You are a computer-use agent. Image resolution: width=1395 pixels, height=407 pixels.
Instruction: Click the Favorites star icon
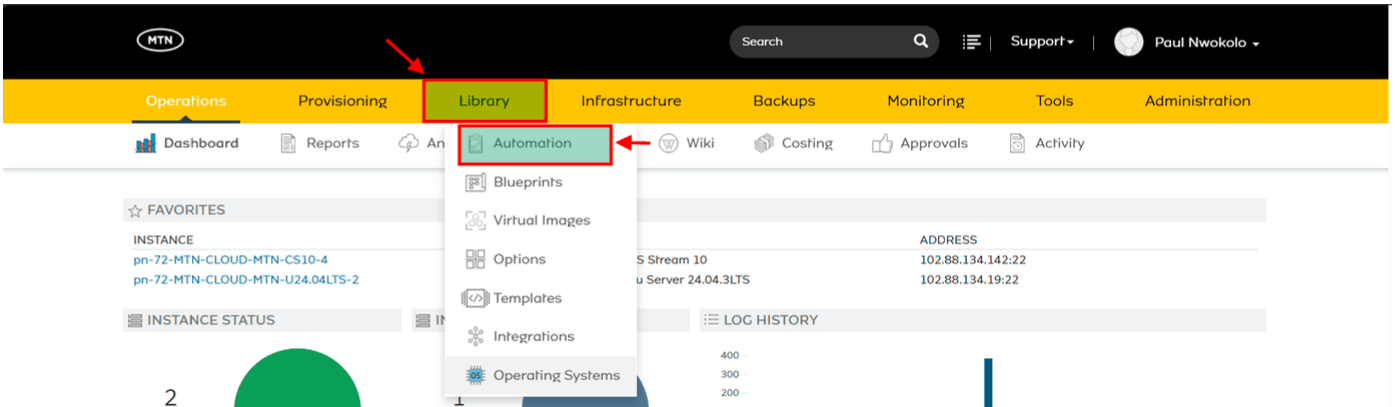click(x=135, y=210)
